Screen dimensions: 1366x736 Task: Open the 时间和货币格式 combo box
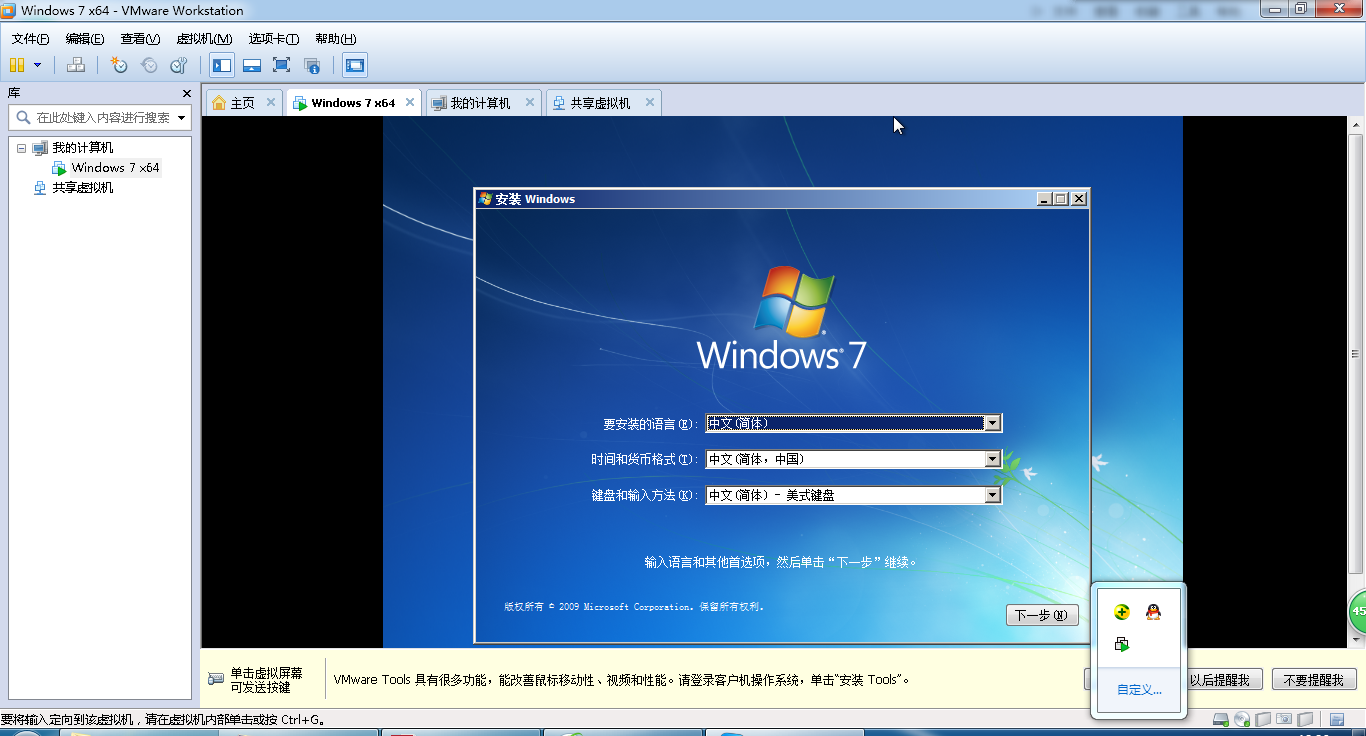point(854,459)
